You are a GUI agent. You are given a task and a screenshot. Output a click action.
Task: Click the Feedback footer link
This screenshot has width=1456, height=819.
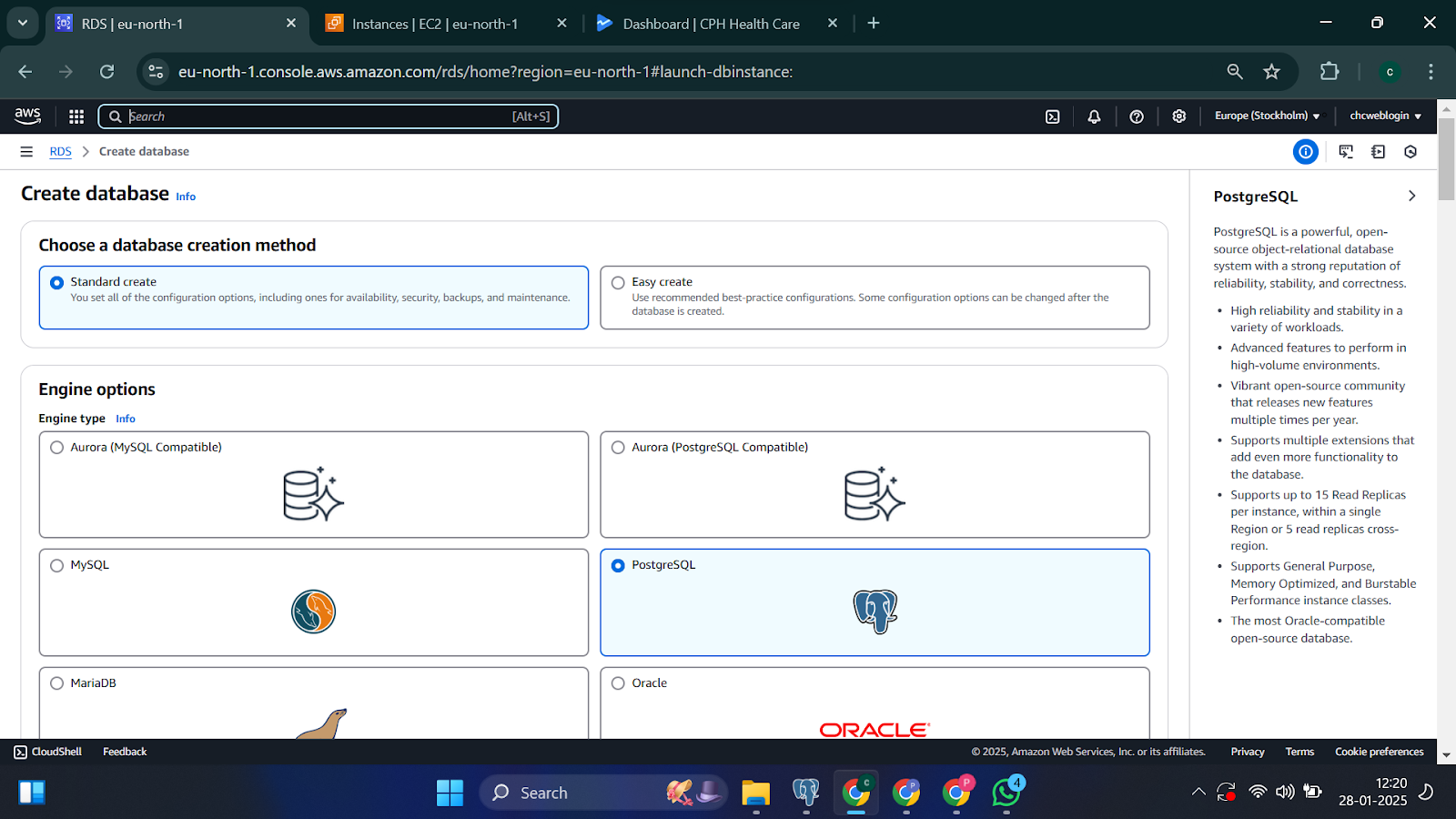point(125,752)
